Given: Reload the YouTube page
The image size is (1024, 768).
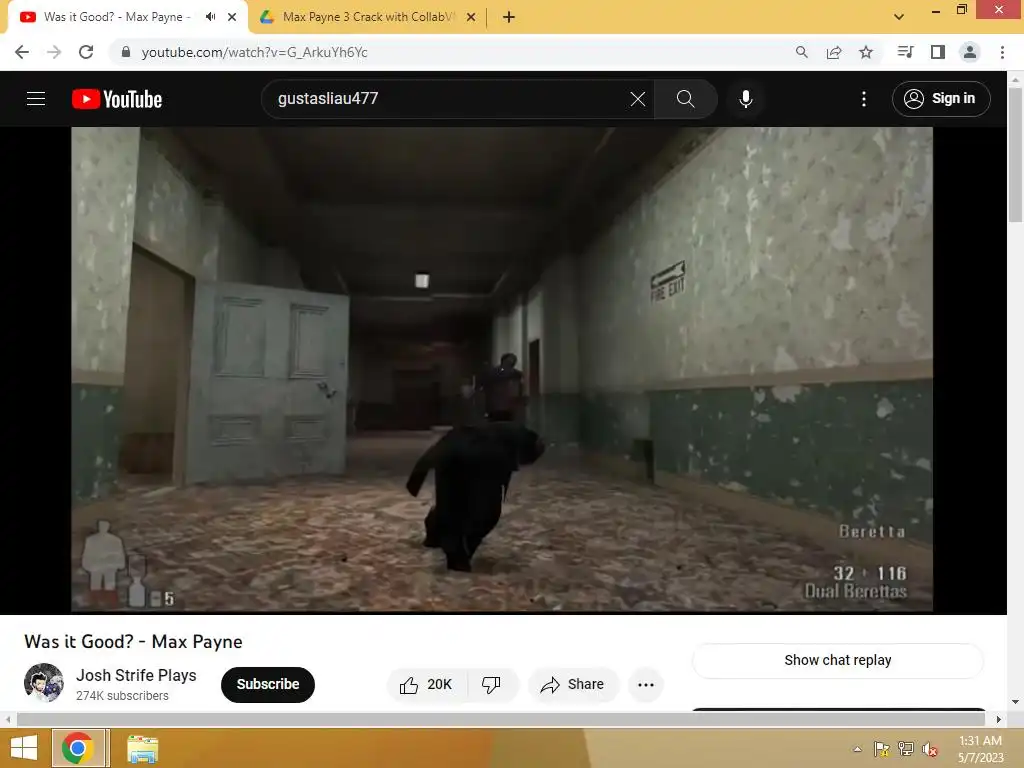Looking at the screenshot, I should (86, 52).
